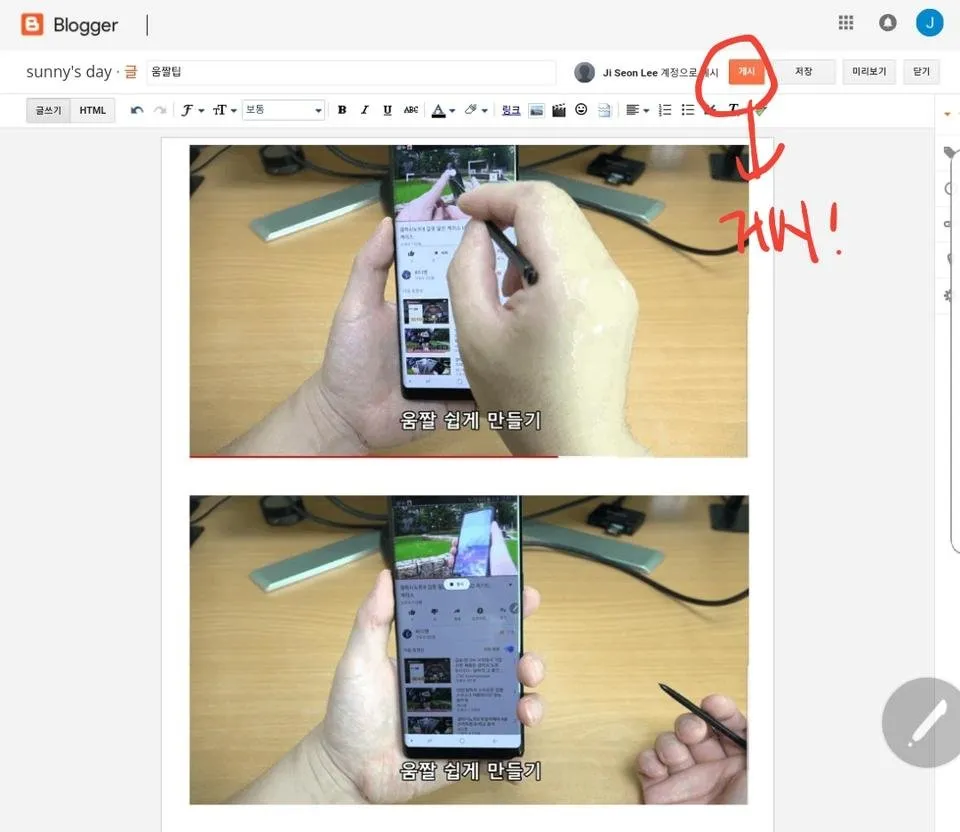The width and height of the screenshot is (960, 832).
Task: Open the notifications bell
Action: [887, 23]
